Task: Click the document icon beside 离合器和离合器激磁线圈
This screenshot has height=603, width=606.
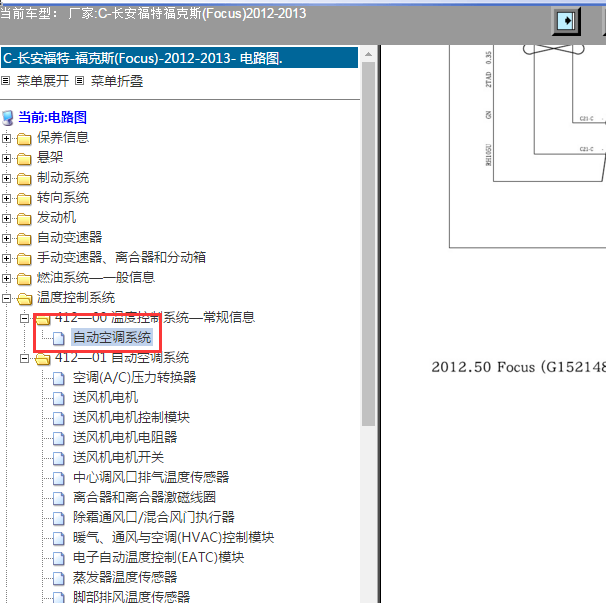Action: point(59,498)
